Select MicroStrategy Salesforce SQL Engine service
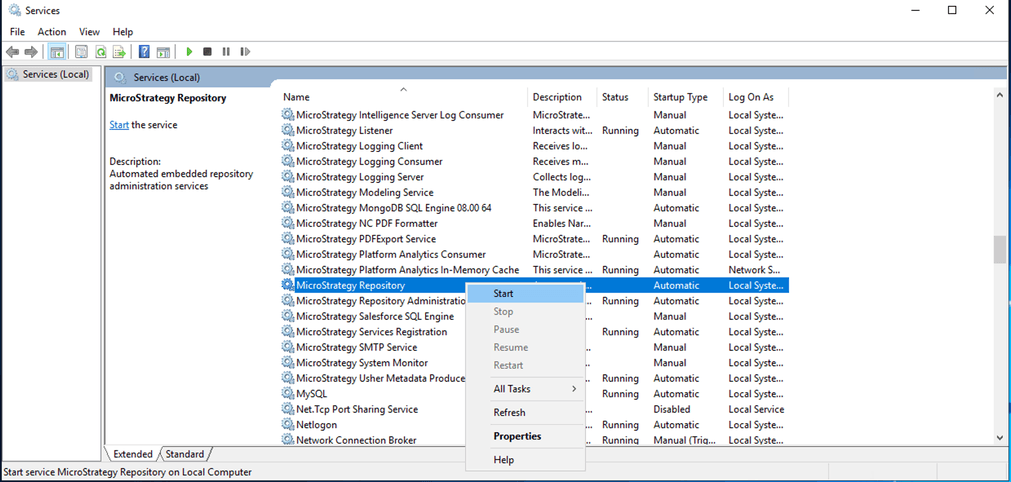 [x=373, y=316]
